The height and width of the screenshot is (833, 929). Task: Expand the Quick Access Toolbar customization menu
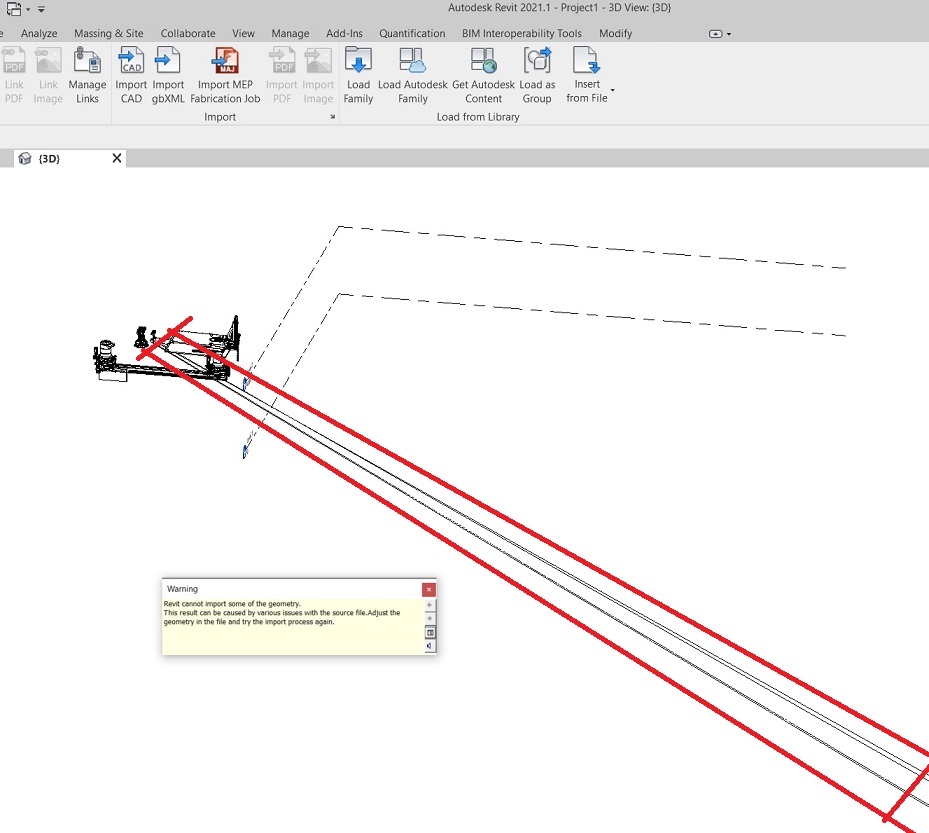coord(41,8)
